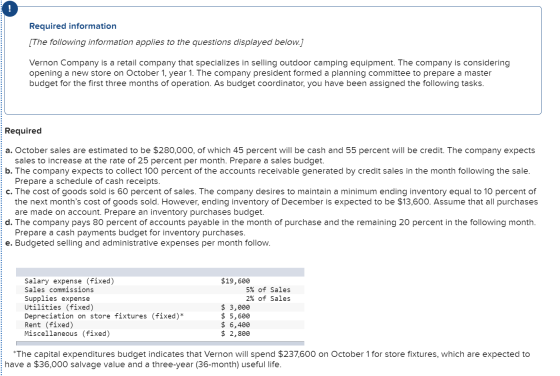This screenshot has width=560, height=376.
Task: Click the Depreciation on store fixtures row
Action: pos(160,316)
